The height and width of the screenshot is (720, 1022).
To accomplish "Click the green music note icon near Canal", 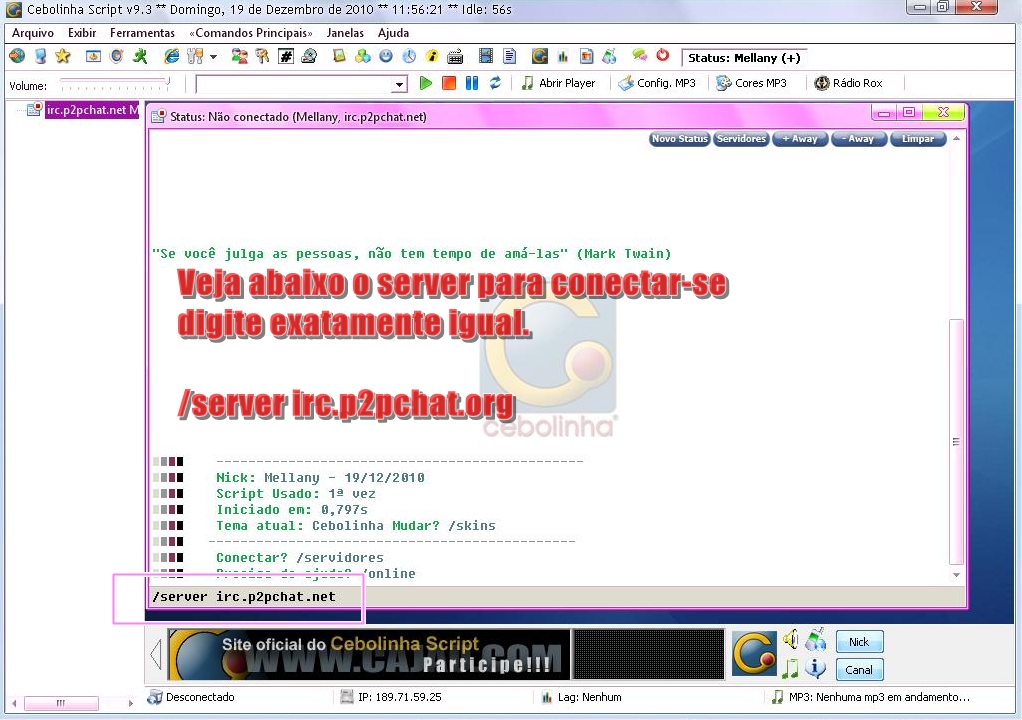I will (791, 669).
